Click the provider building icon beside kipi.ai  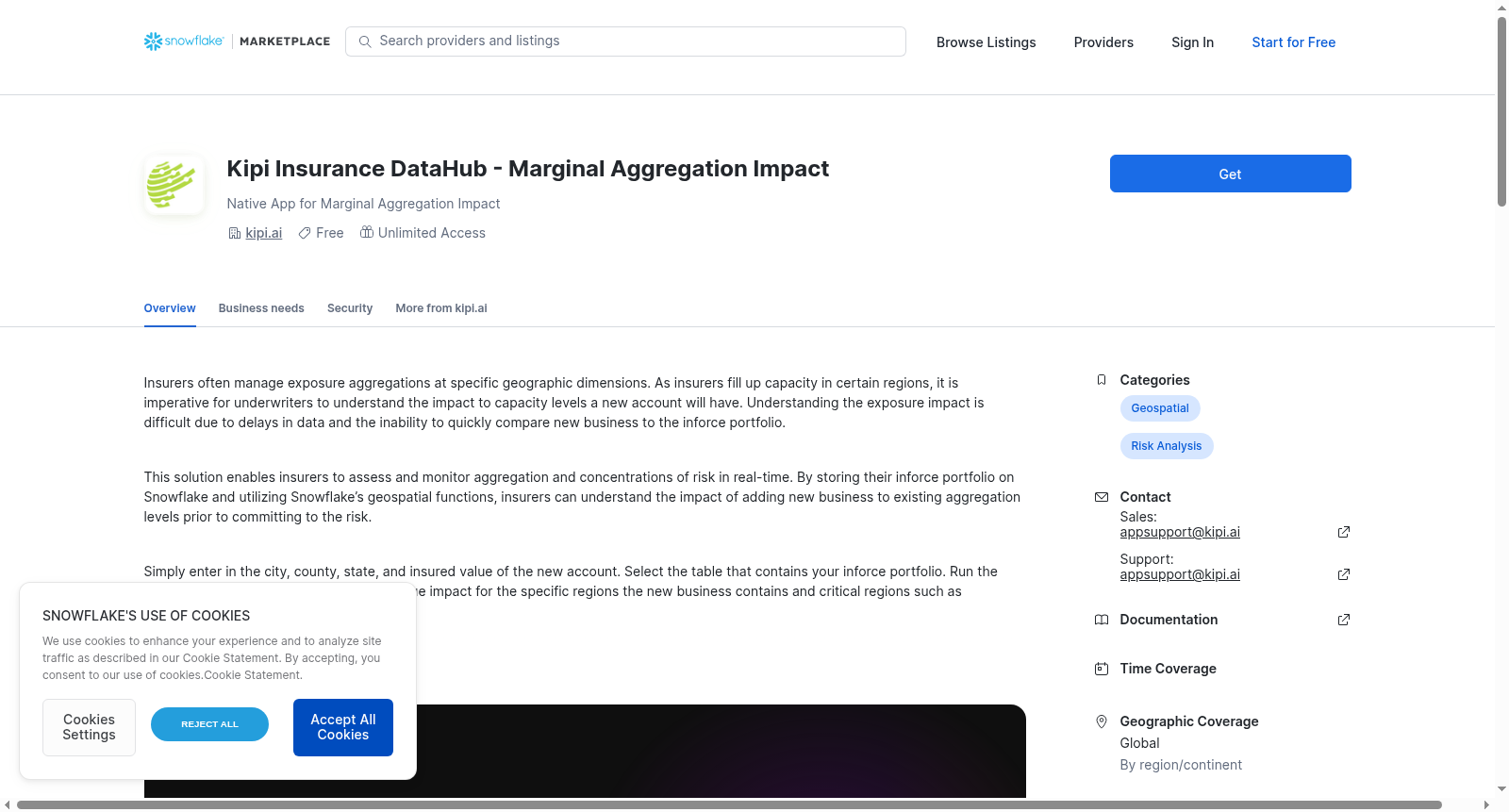coord(235,233)
